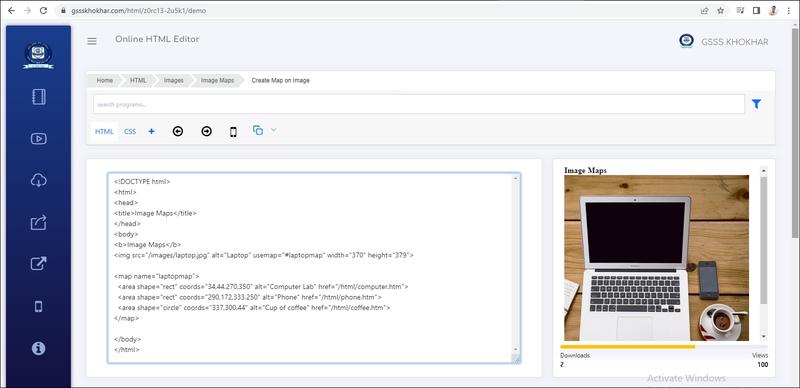The width and height of the screenshot is (800, 388).
Task: Click the right arrow circle button
Action: click(x=206, y=132)
